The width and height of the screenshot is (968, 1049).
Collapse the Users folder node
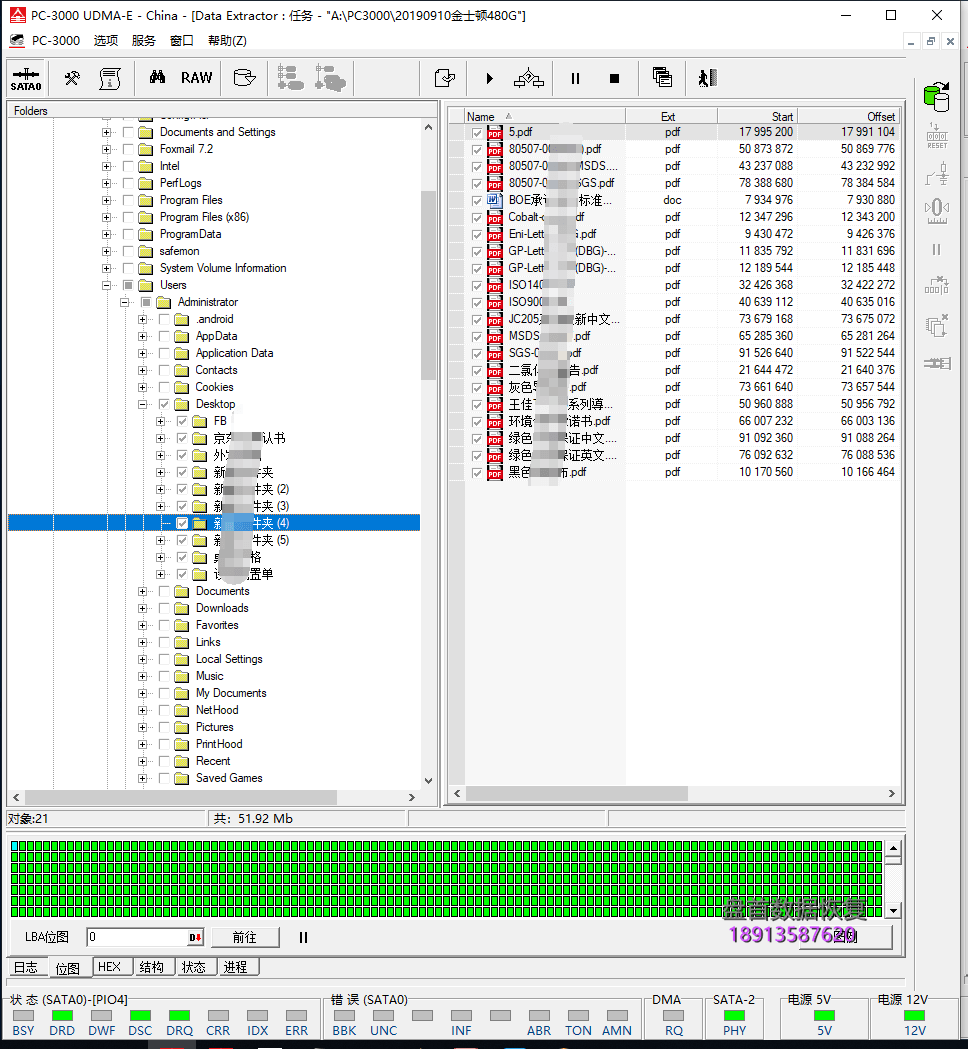[106, 285]
